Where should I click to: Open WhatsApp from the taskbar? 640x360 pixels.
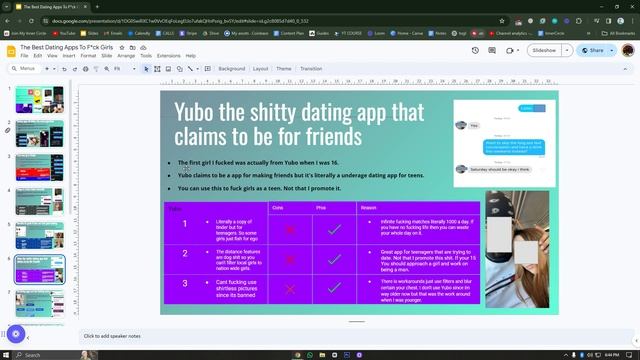click(310, 355)
